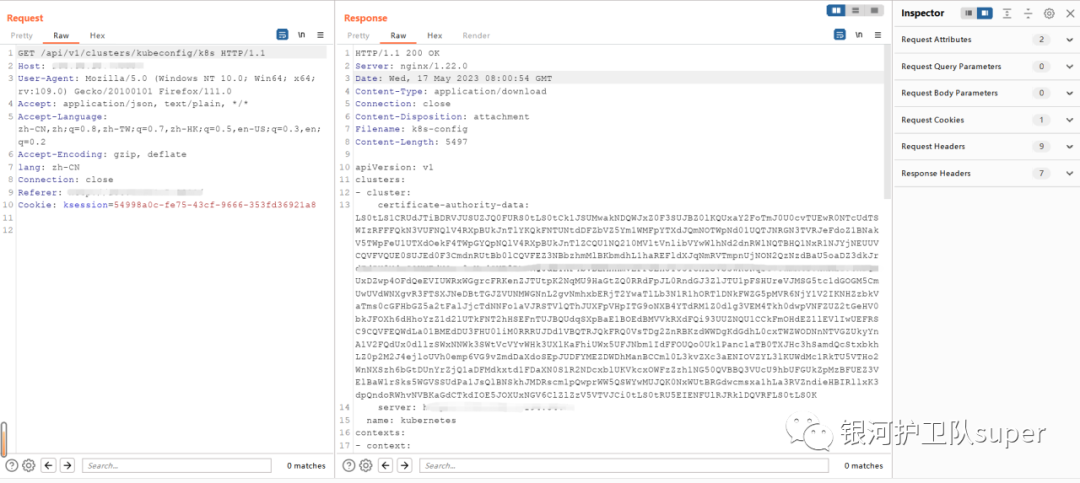
Task: Switch Response view to Raw tab
Action: (398, 35)
